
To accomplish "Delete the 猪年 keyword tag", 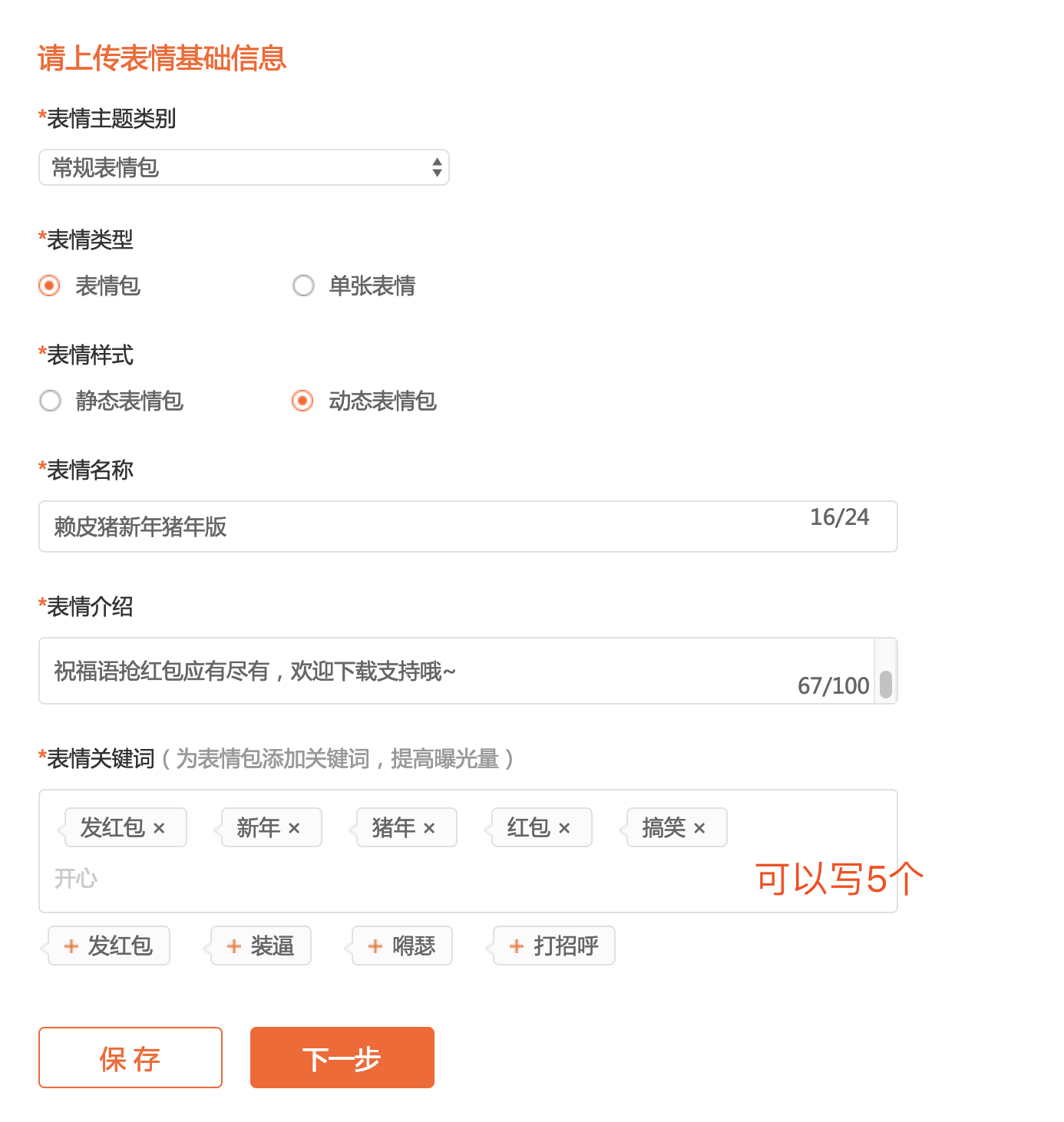I will 429,829.
